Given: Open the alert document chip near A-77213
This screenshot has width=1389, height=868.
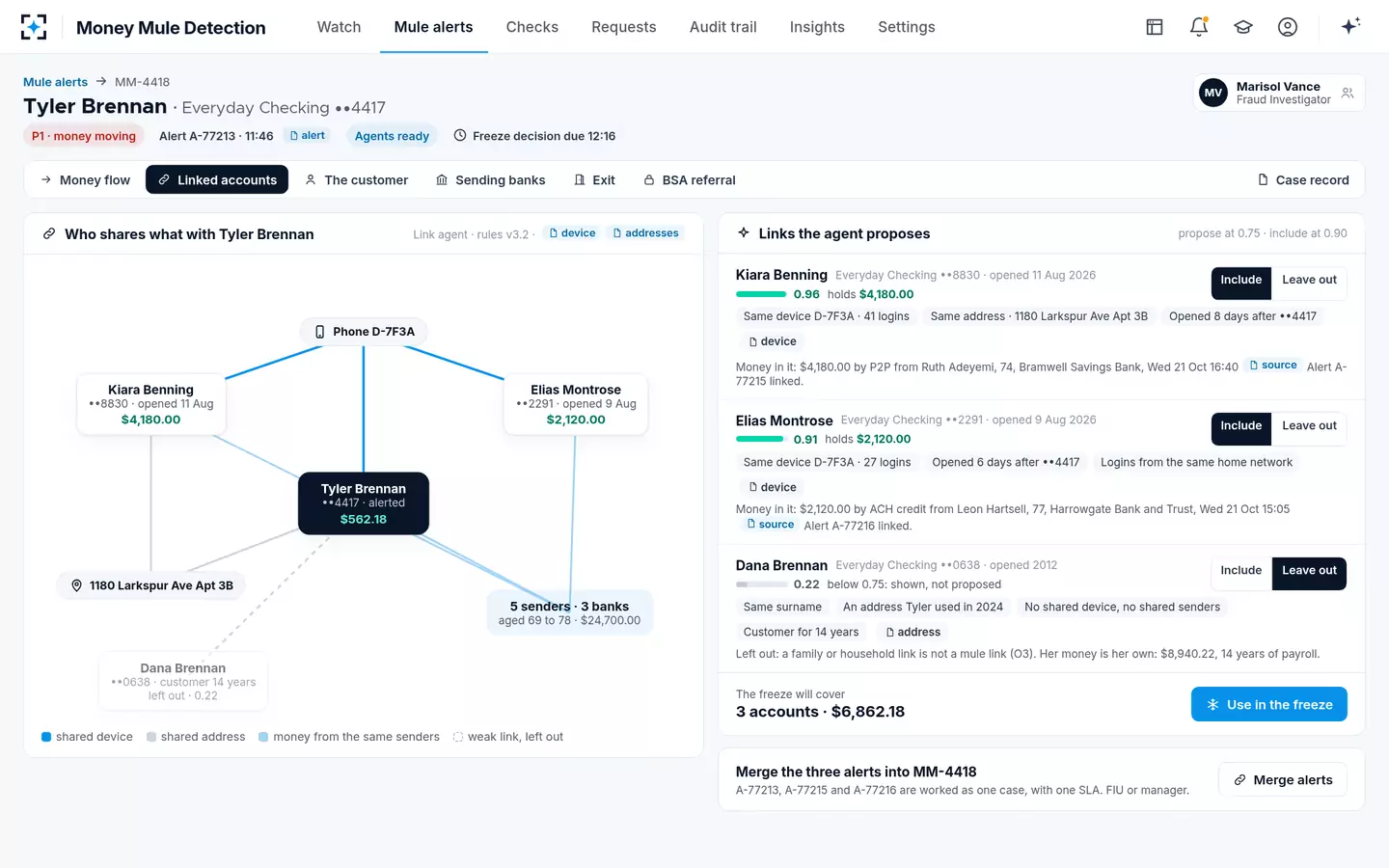Looking at the screenshot, I should pos(308,136).
